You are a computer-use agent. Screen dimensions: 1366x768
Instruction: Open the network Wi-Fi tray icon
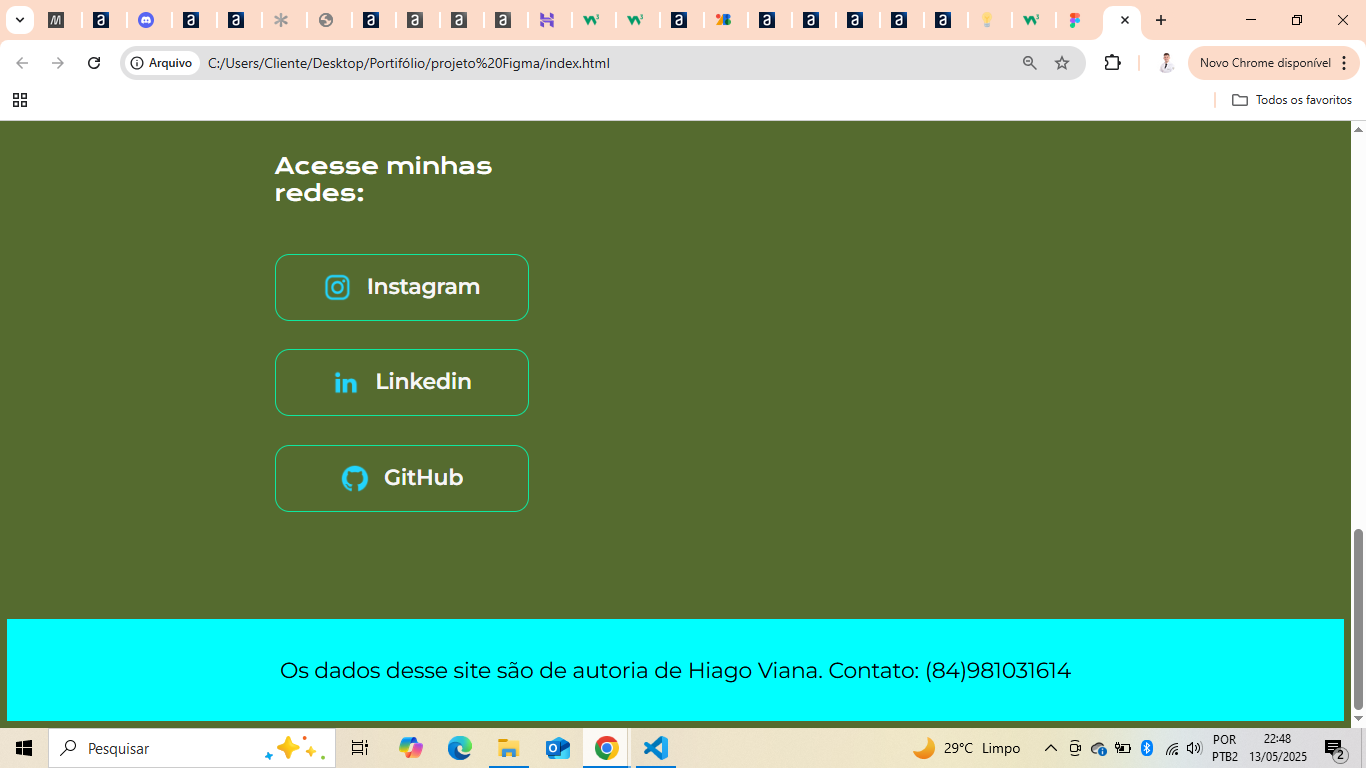tap(1172, 748)
